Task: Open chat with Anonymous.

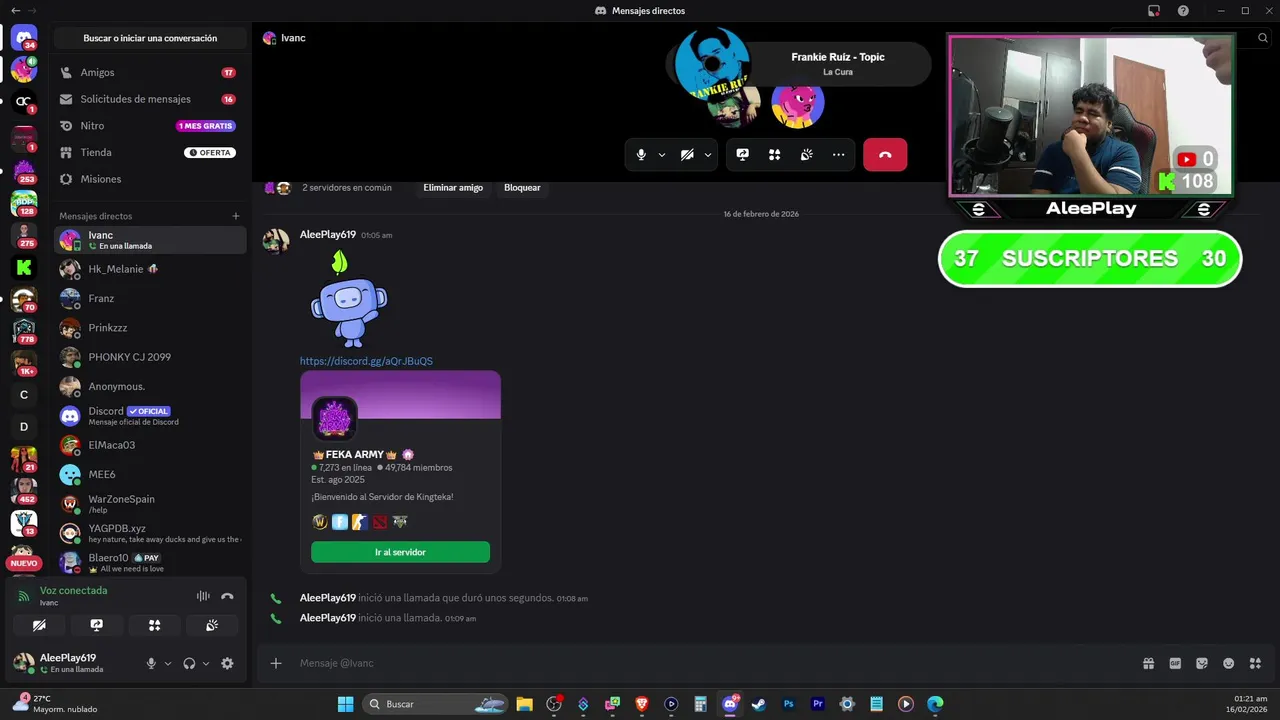Action: coord(150,386)
